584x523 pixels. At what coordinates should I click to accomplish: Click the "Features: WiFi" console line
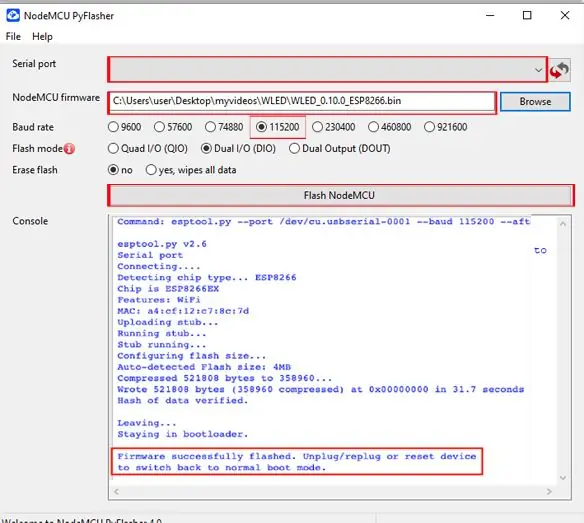(x=159, y=300)
